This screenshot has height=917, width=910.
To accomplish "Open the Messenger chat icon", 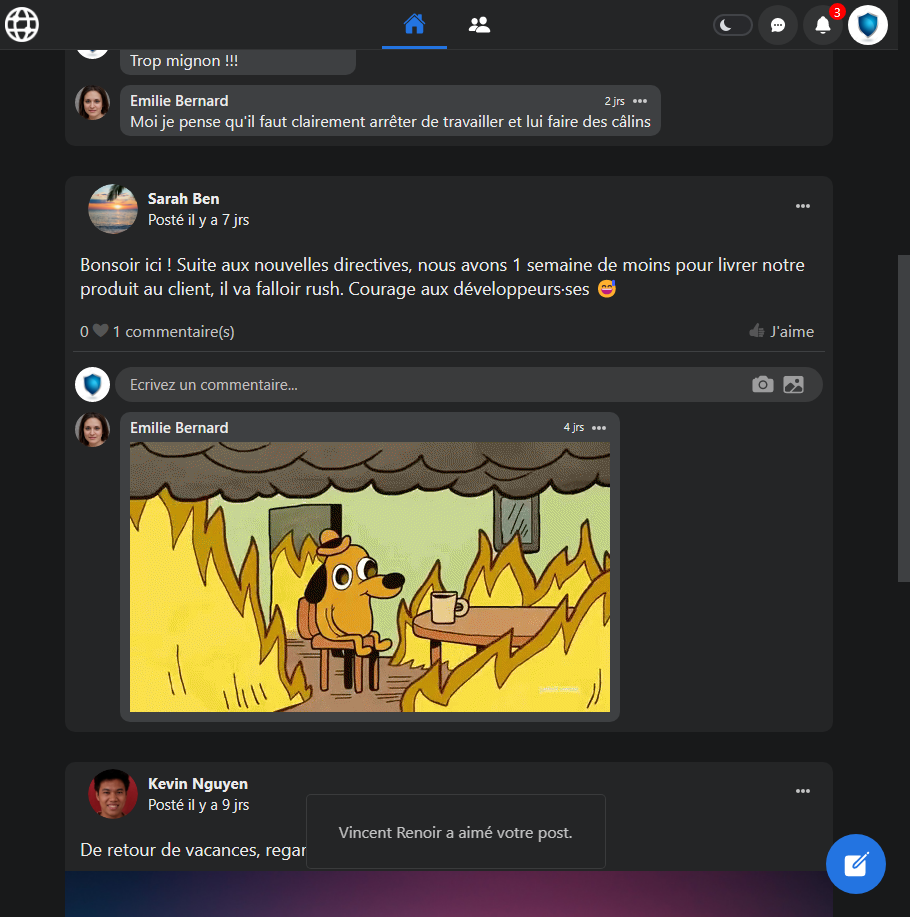I will tap(778, 25).
